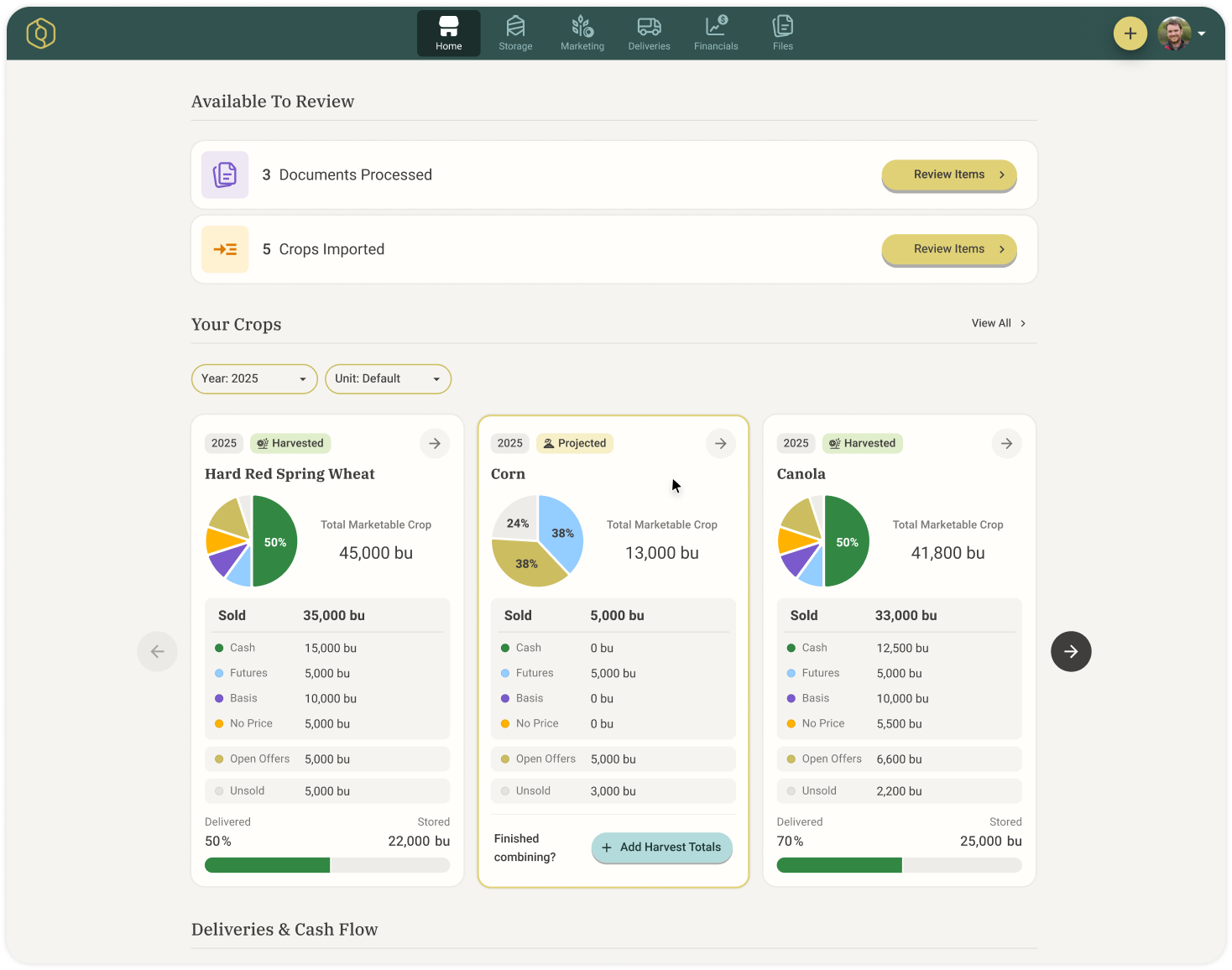Go to previous crops in carousel

(157, 651)
